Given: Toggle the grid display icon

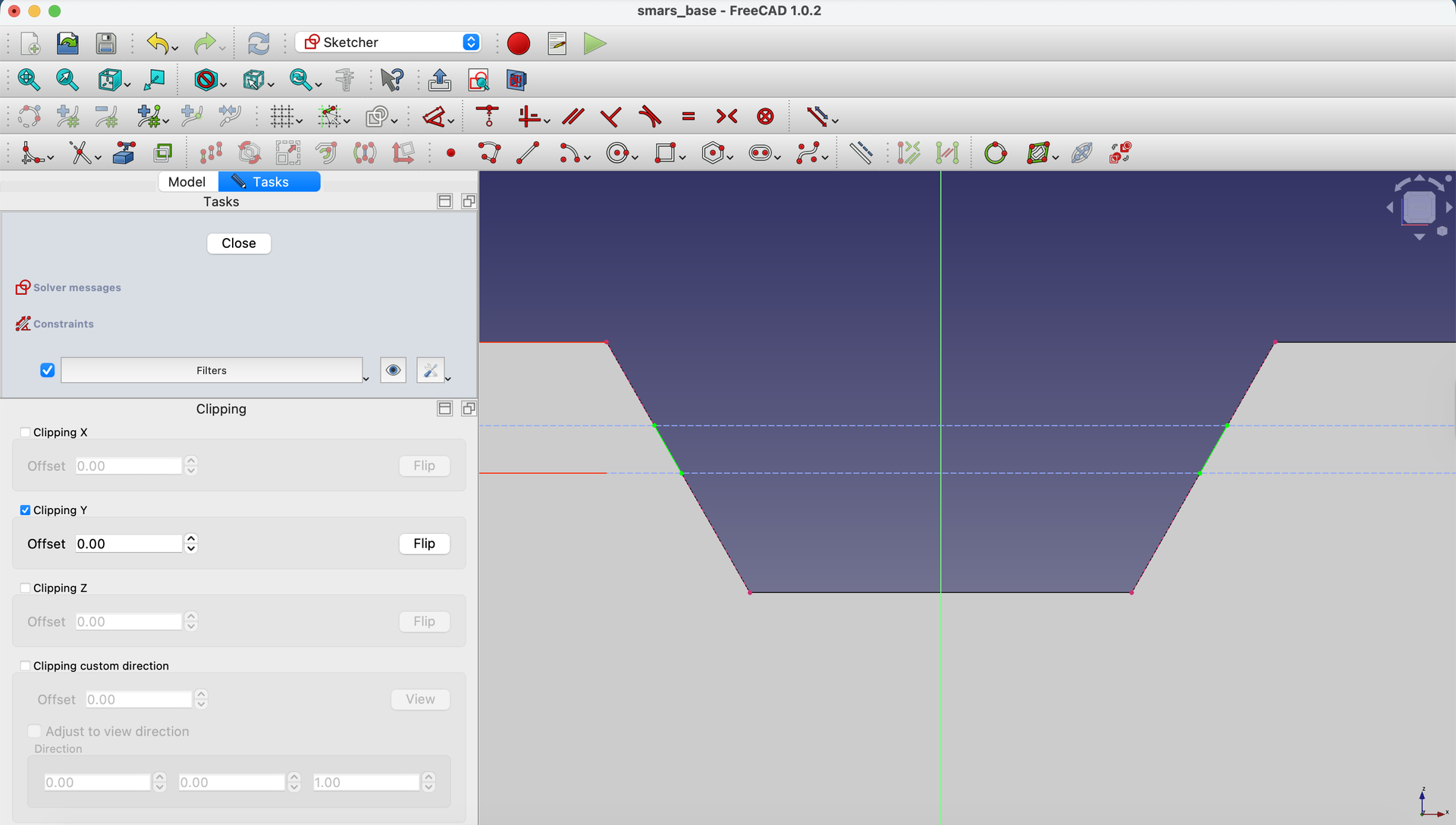Looking at the screenshot, I should tap(282, 116).
